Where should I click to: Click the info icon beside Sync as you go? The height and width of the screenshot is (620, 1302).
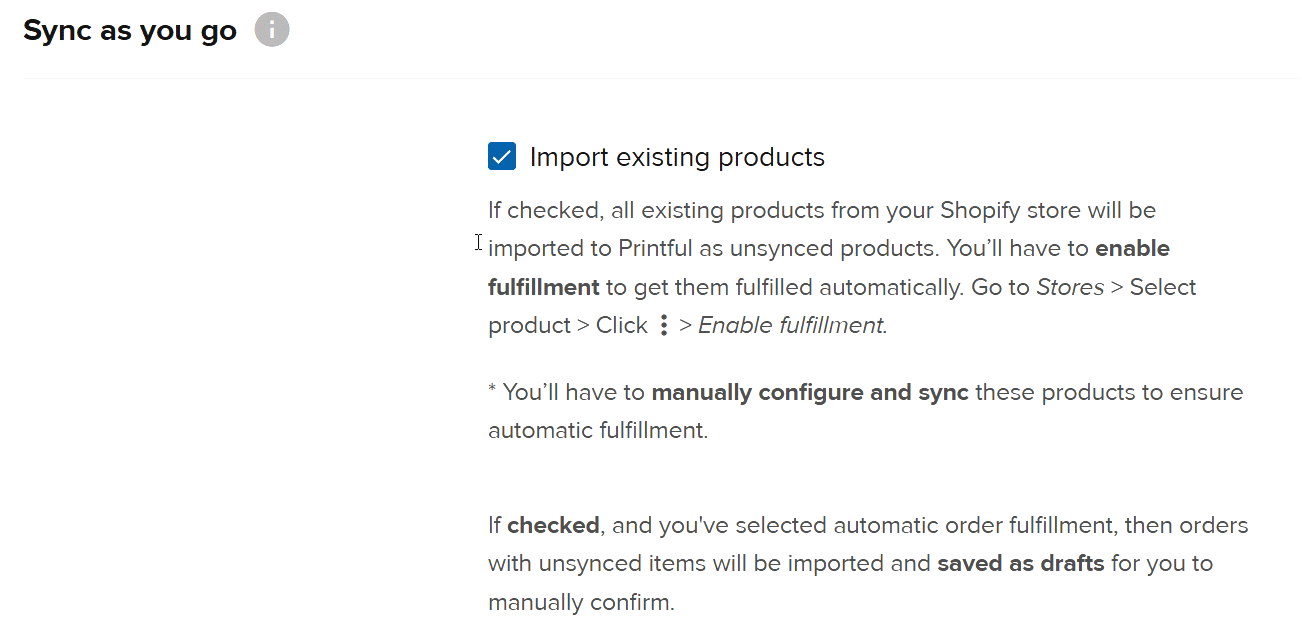coord(271,29)
